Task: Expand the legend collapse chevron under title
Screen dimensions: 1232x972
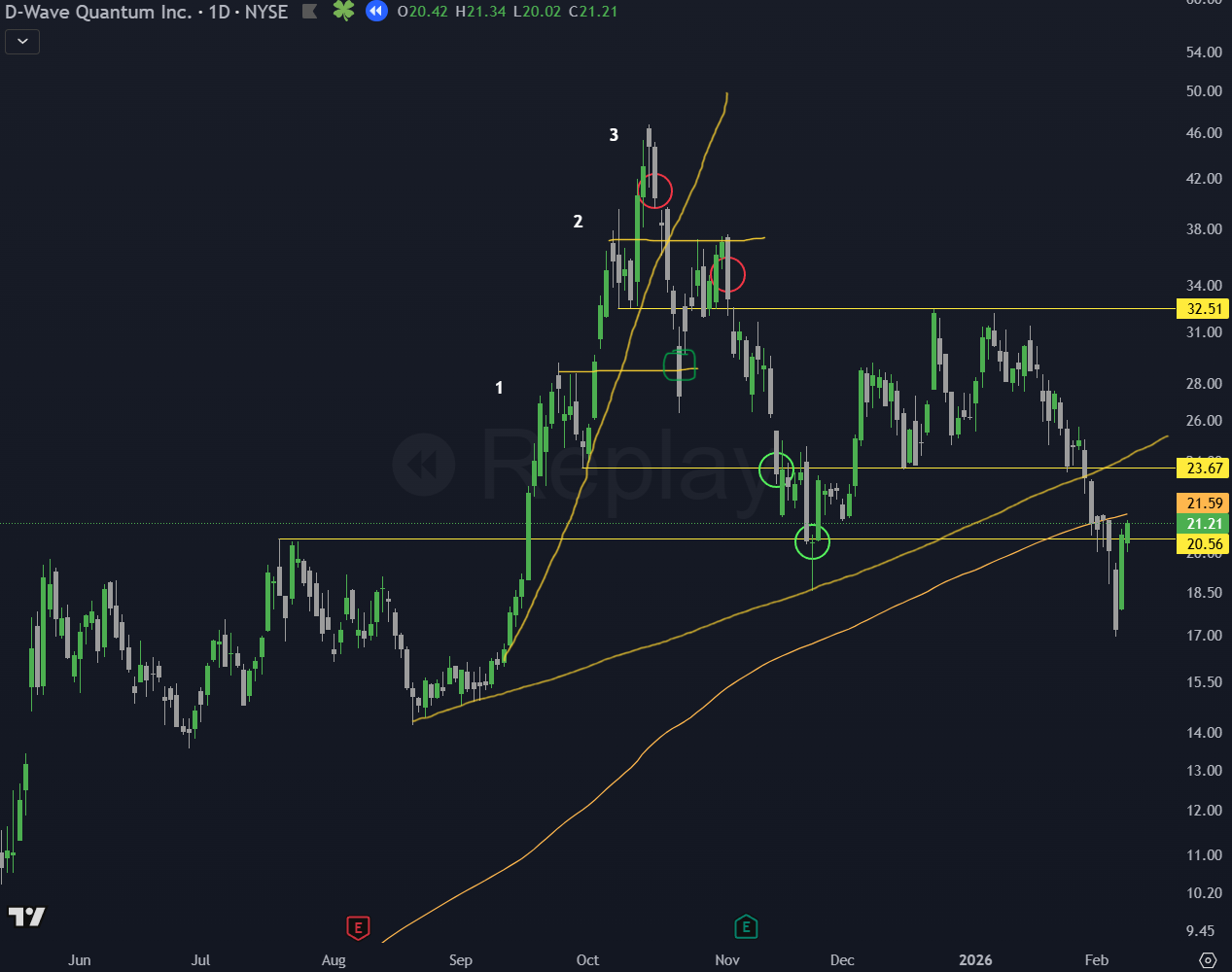Action: [x=22, y=41]
